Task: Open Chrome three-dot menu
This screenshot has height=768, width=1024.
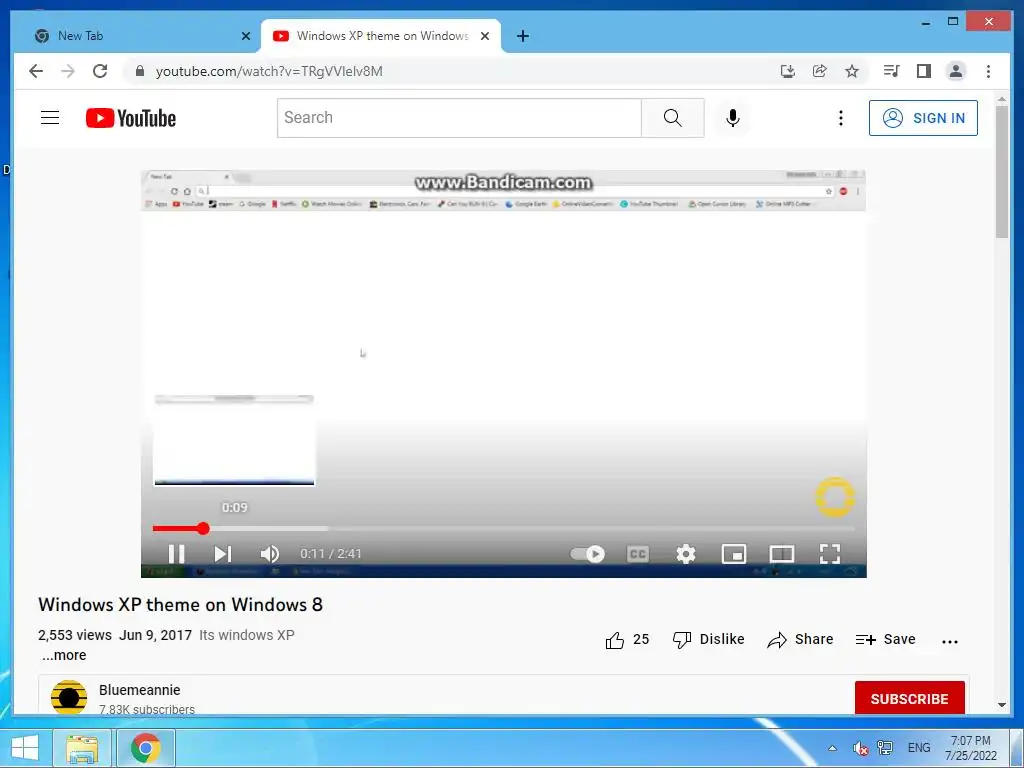Action: click(x=988, y=71)
